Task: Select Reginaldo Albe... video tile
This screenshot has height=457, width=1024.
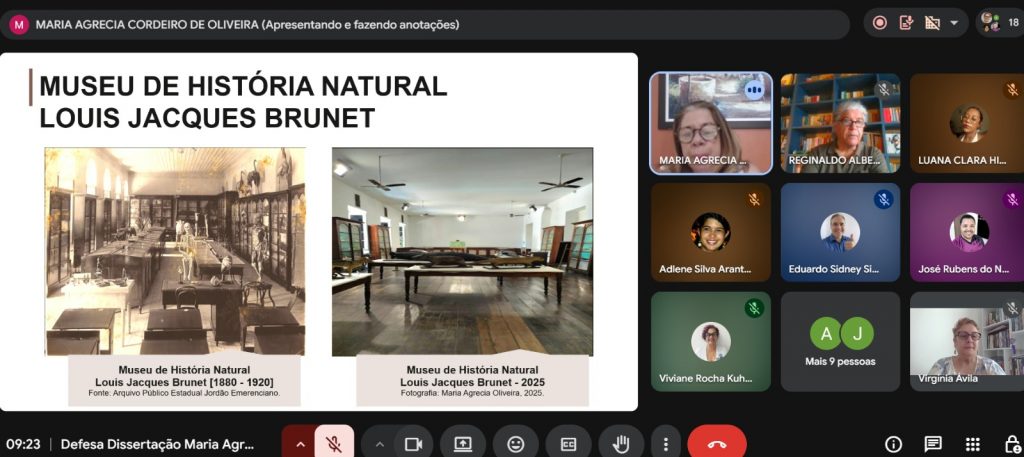Action: tap(840, 123)
